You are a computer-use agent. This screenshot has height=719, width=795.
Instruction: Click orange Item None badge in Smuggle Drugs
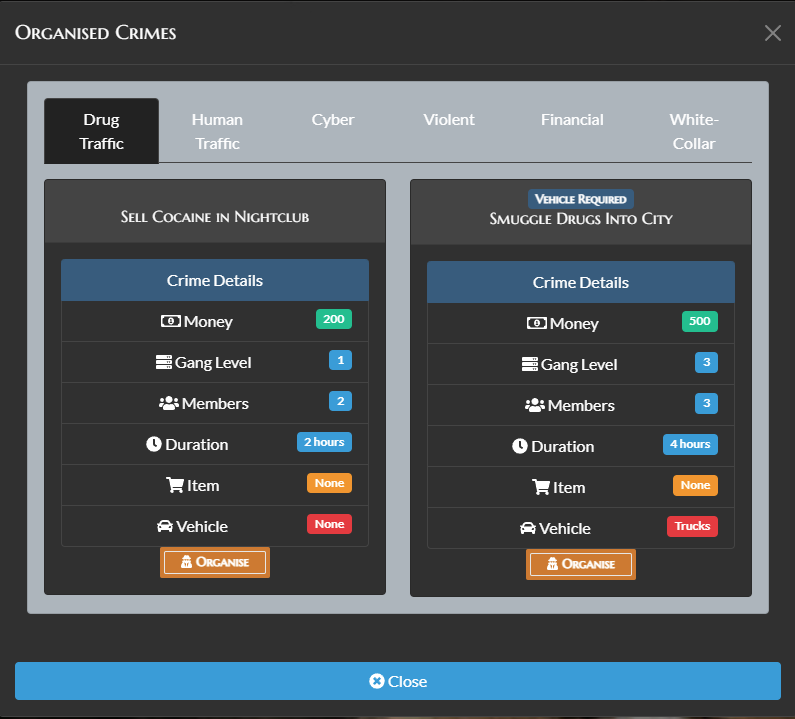[696, 485]
